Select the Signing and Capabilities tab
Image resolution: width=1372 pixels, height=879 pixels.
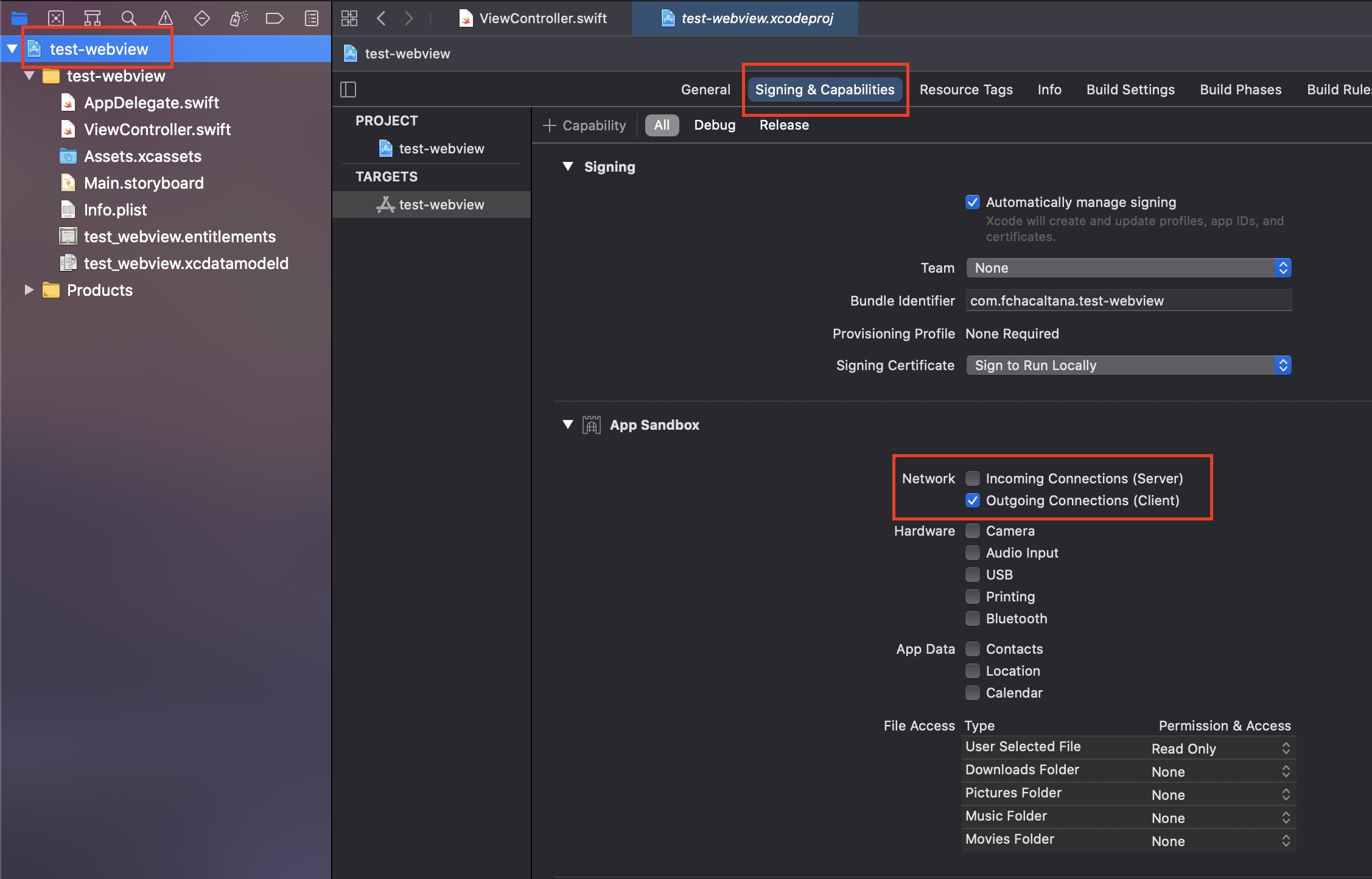(823, 89)
